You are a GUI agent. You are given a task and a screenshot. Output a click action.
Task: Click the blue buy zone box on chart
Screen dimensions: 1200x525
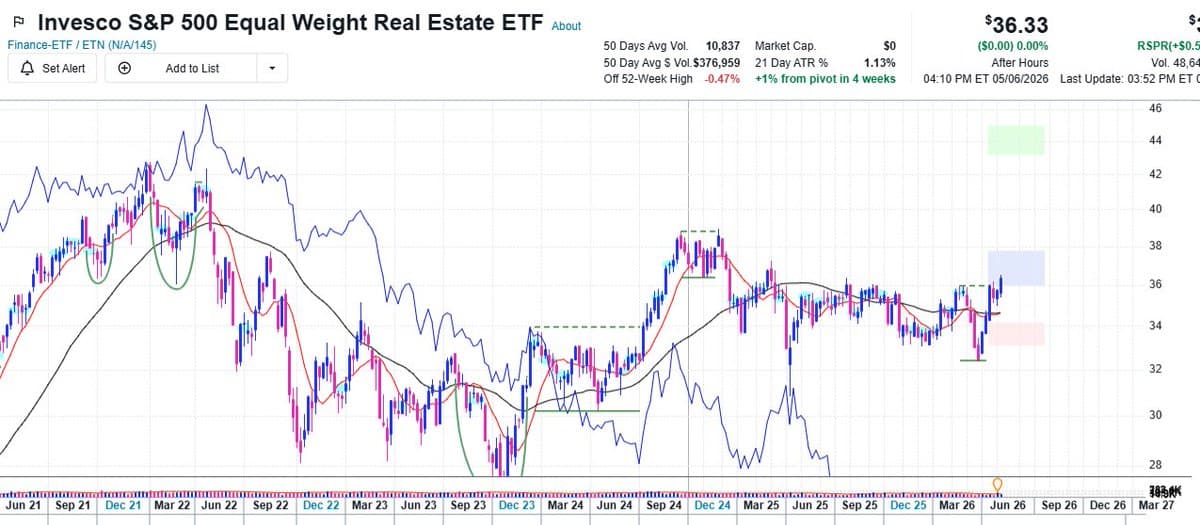click(1016, 268)
